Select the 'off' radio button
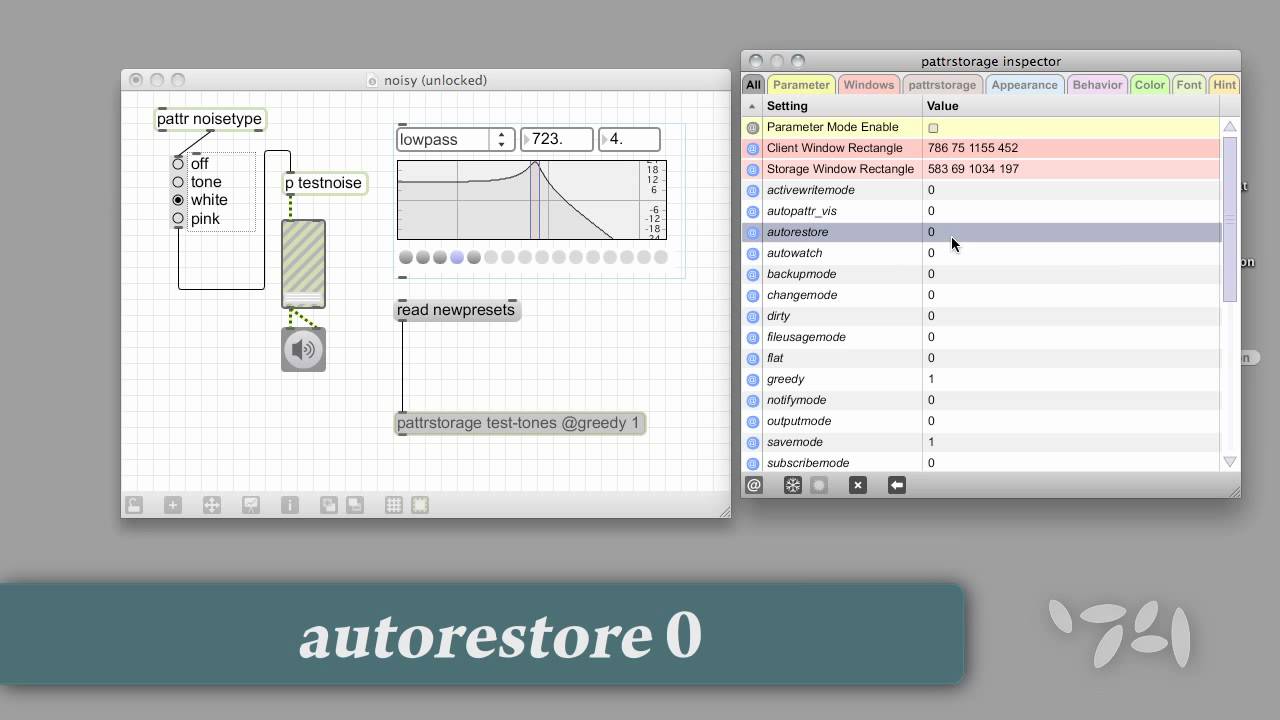Viewport: 1280px width, 720px height. pos(178,164)
